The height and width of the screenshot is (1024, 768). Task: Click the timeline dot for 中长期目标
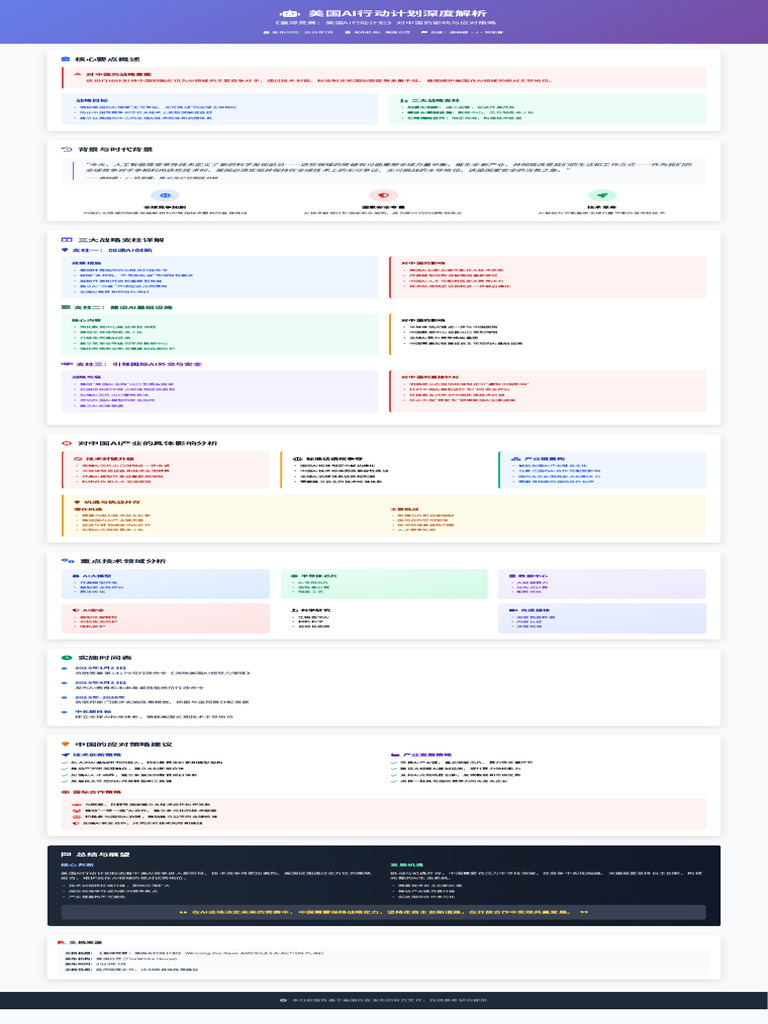[64, 712]
